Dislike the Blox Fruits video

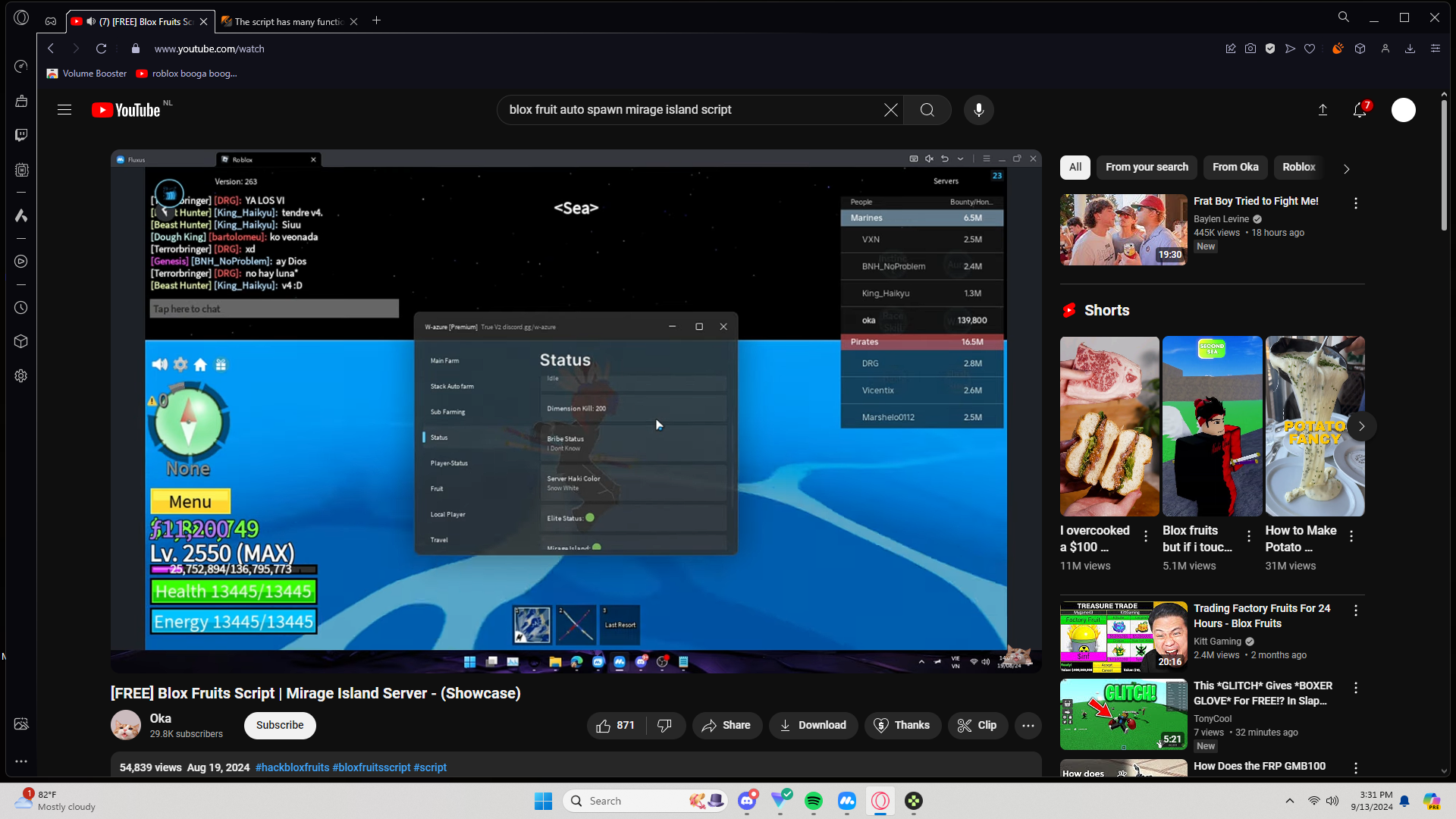(665, 726)
